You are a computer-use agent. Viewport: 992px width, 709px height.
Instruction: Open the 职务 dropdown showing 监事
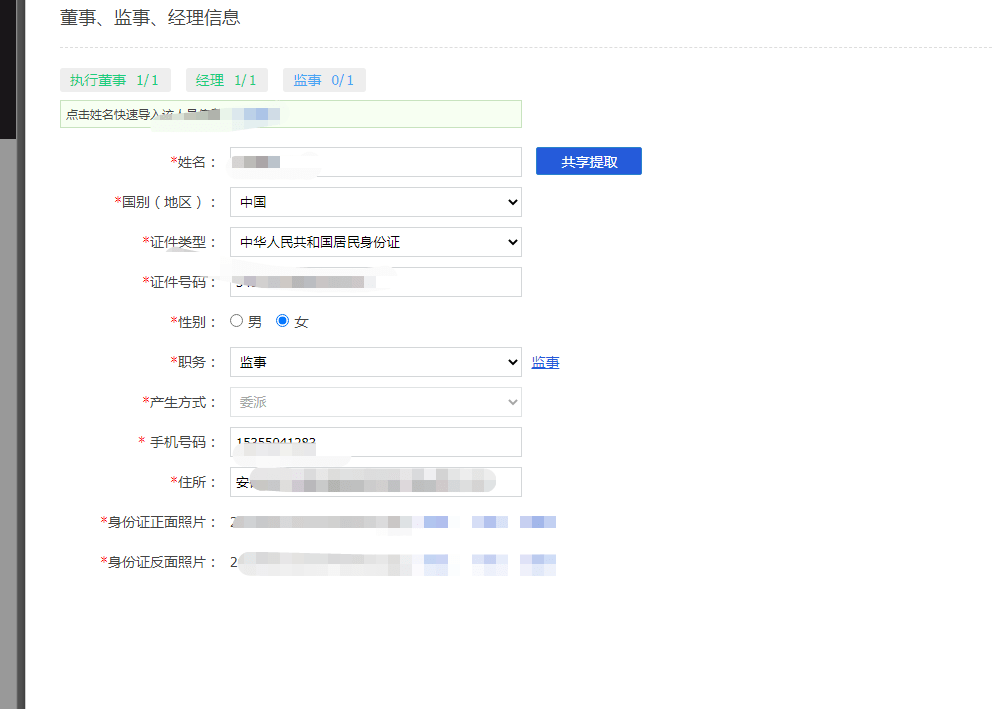point(376,362)
